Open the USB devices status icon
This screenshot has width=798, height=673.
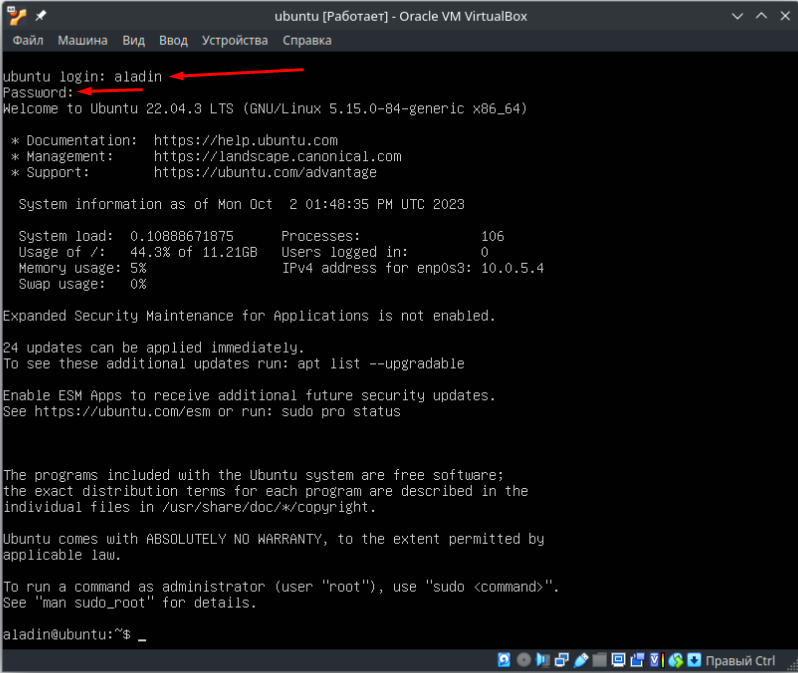[581, 660]
